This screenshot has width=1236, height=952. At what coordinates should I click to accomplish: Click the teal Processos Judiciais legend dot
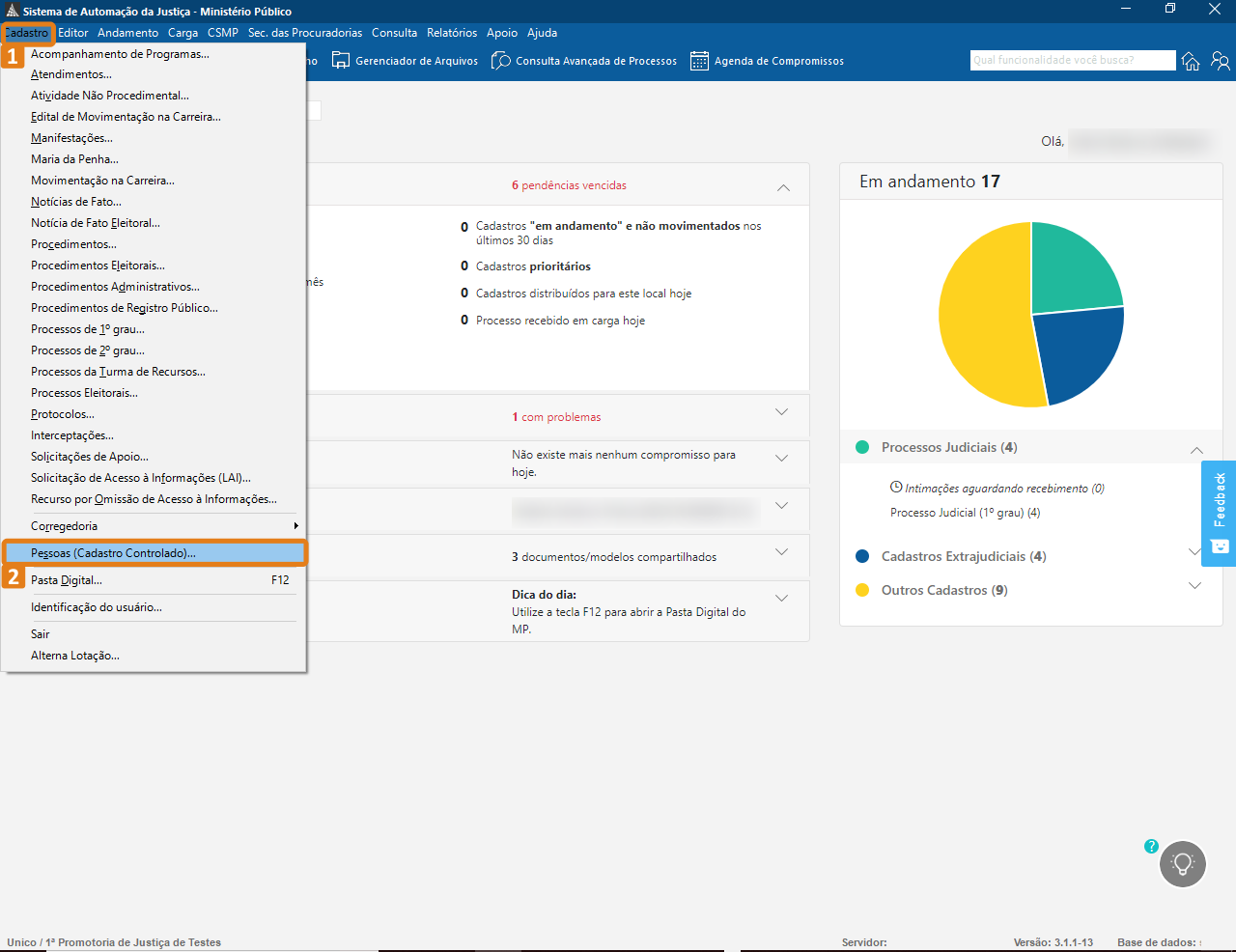[862, 447]
